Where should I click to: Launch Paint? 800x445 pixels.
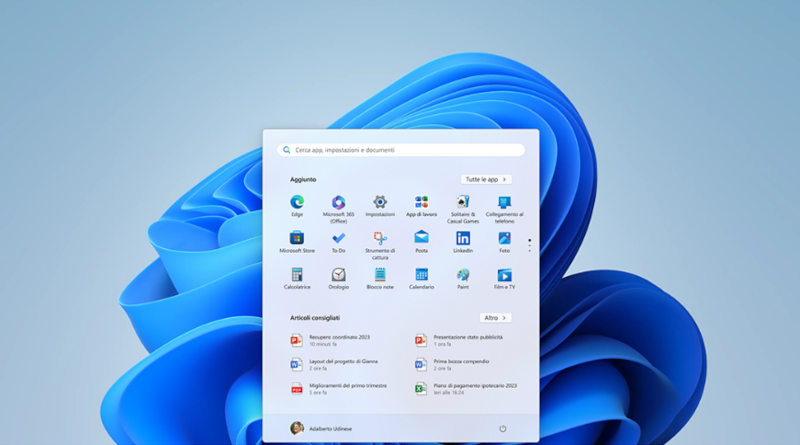click(x=463, y=278)
